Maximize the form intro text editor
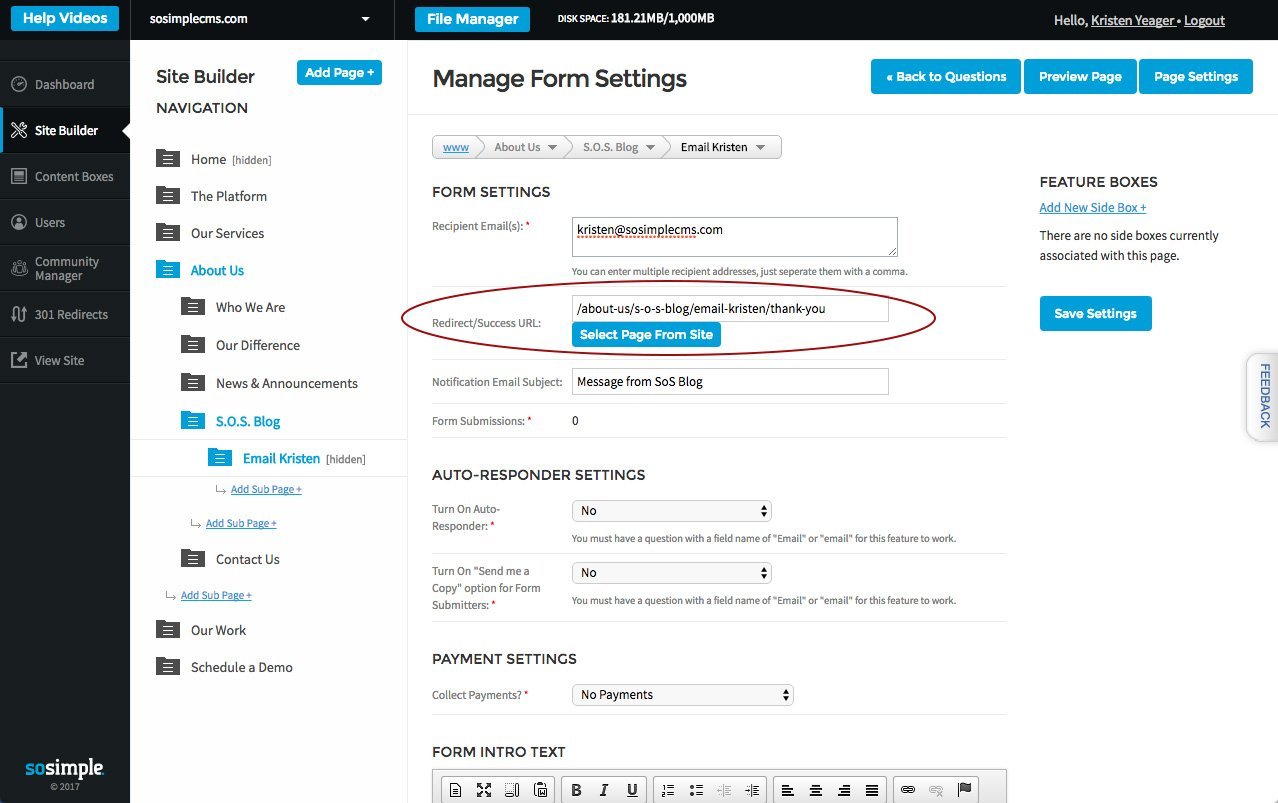 (x=484, y=790)
